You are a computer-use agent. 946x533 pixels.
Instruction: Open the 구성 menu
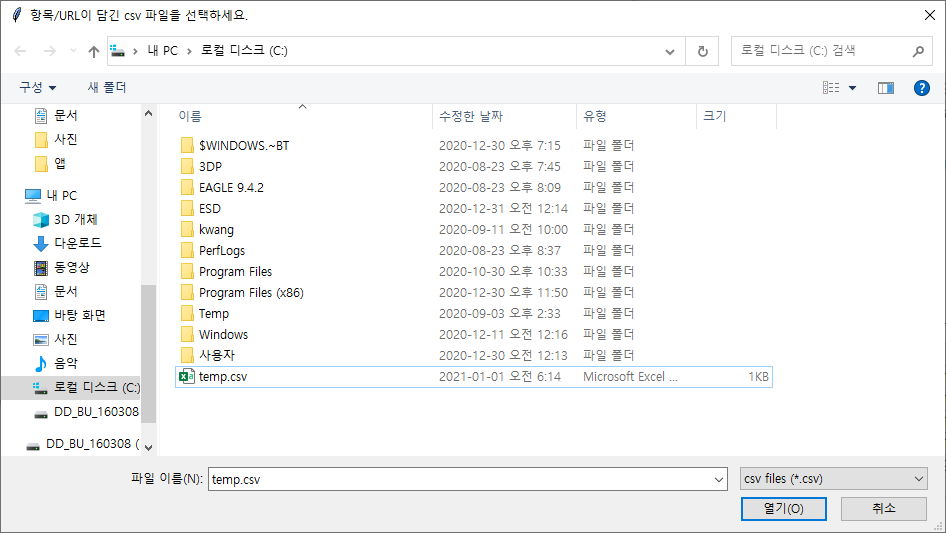pos(37,88)
